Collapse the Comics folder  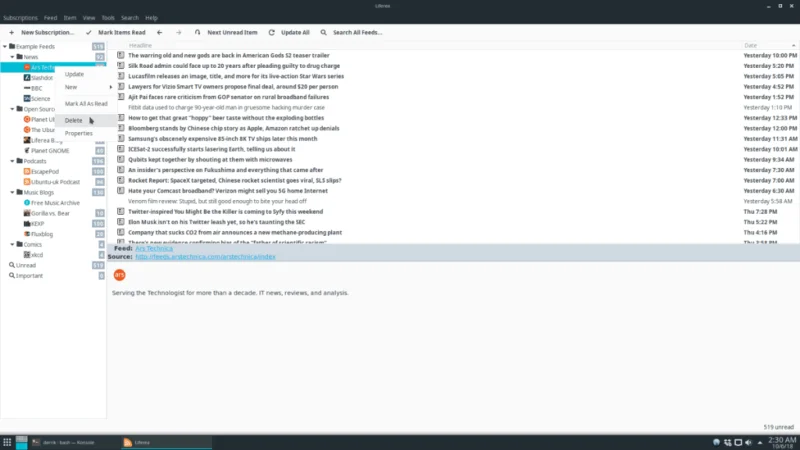[x=12, y=244]
